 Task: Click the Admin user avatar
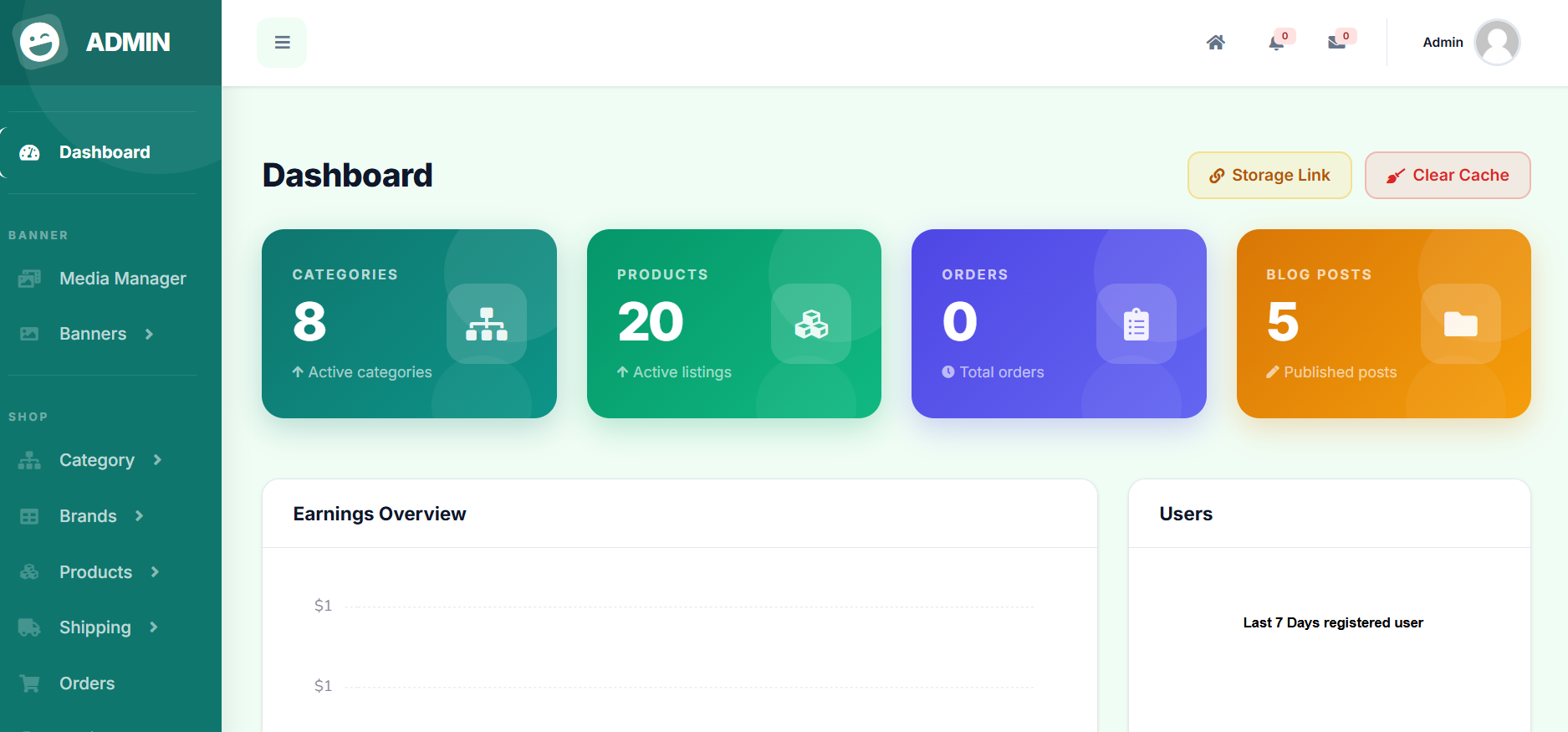1497,43
